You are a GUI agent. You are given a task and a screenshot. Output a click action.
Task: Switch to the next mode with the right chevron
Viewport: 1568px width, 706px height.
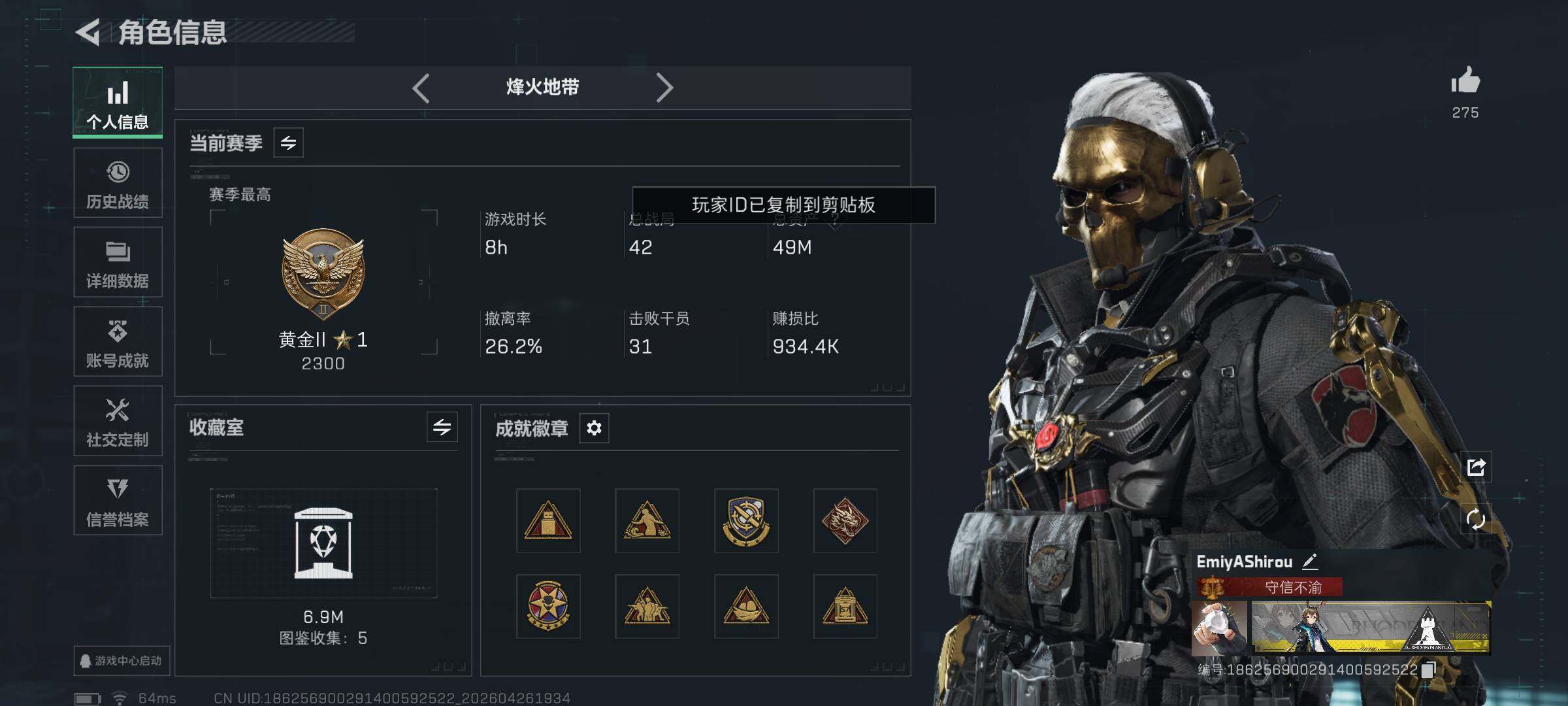click(664, 88)
